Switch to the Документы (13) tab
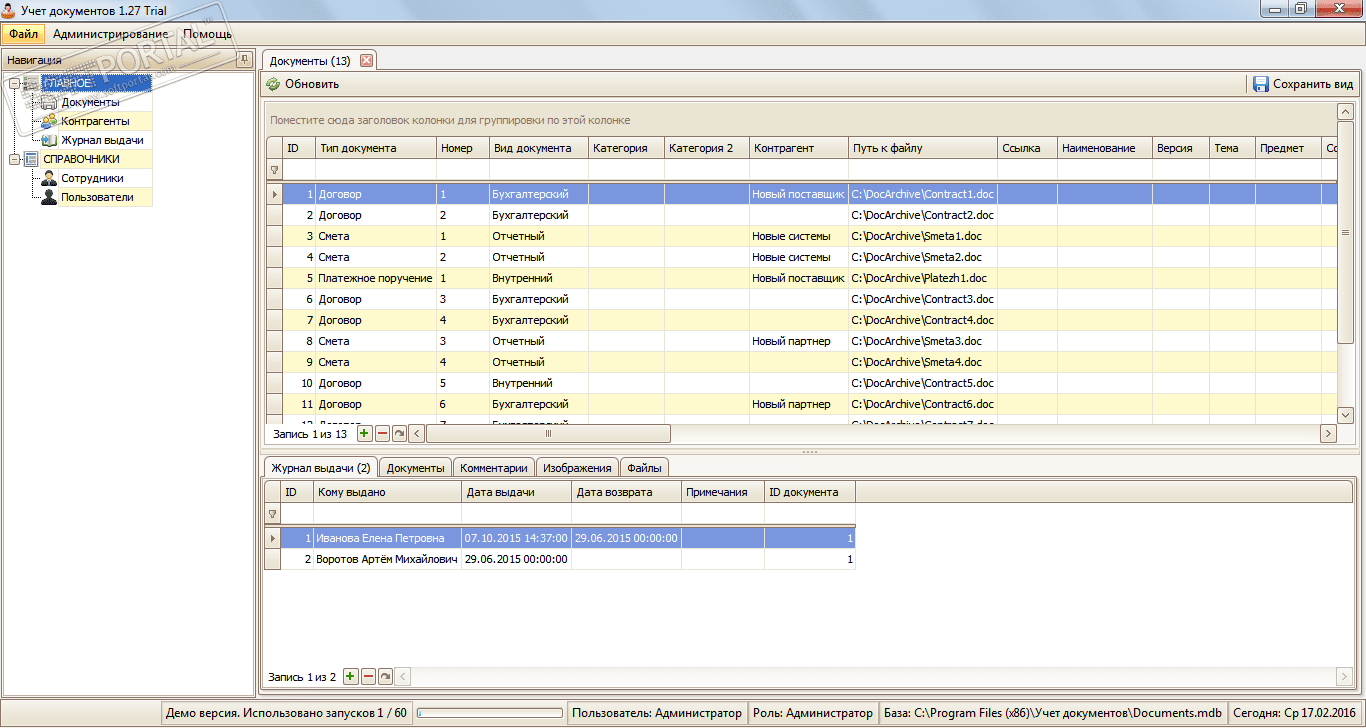This screenshot has height=728, width=1366. [310, 61]
